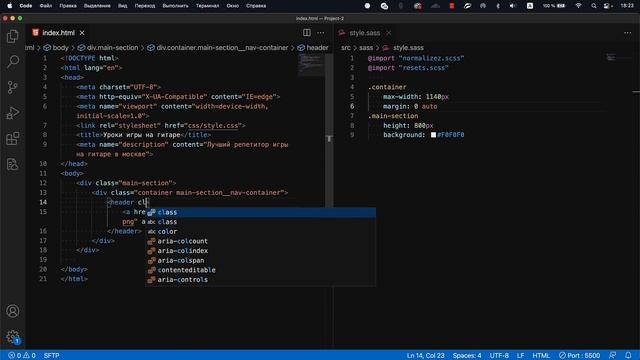The image size is (640, 360).
Task: Open the Apple menu
Action: click(x=9, y=6)
